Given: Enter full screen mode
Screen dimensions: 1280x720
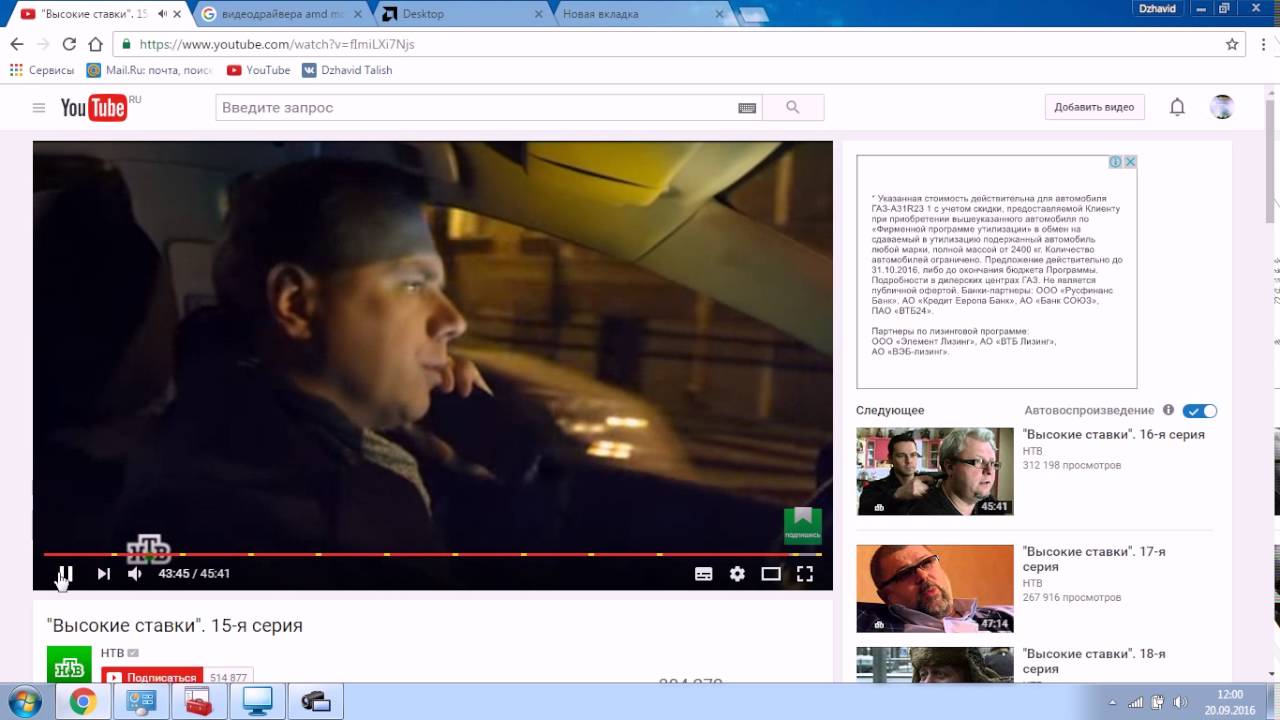Looking at the screenshot, I should tap(805, 574).
